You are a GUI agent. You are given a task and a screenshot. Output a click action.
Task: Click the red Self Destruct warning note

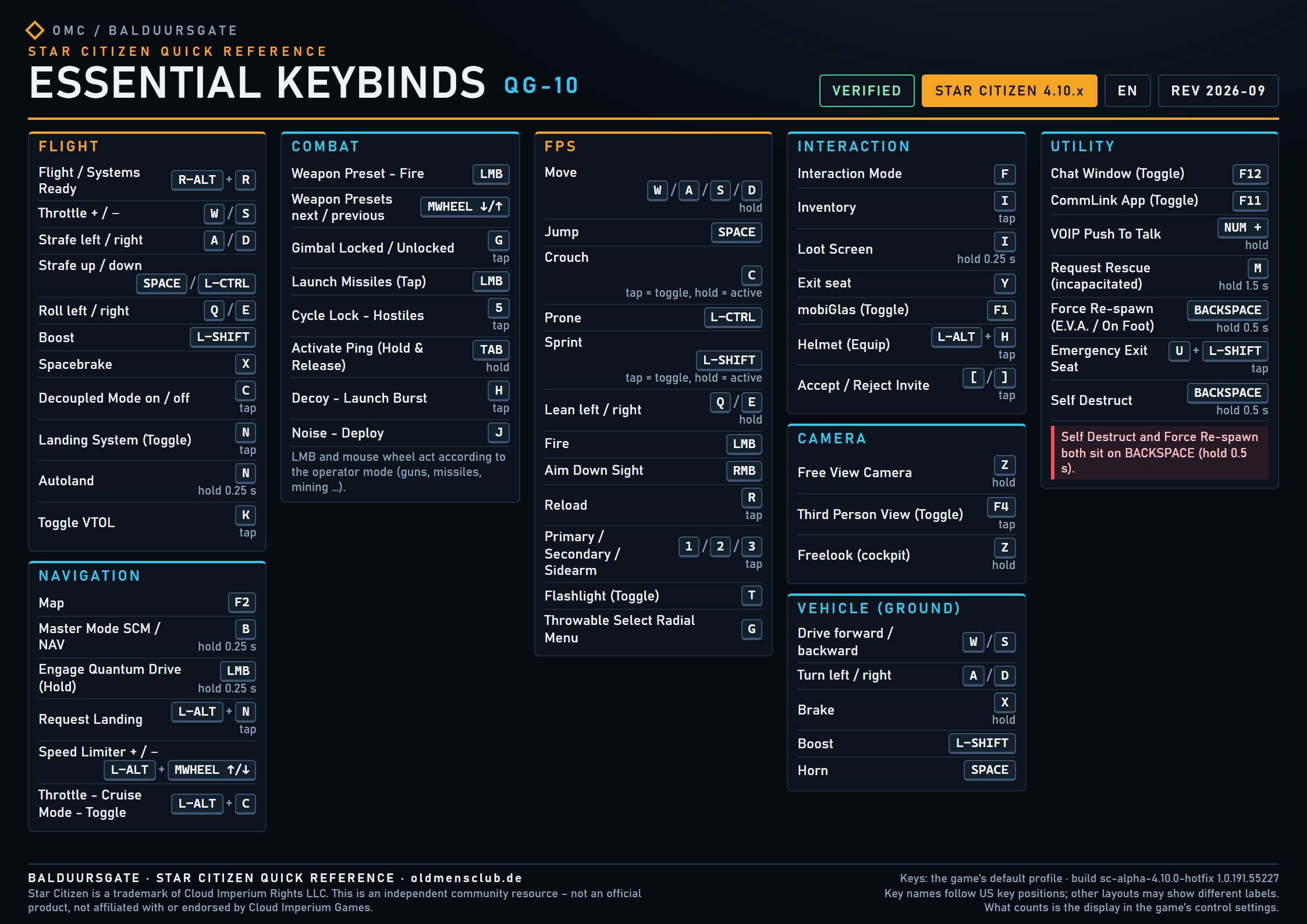(x=1160, y=453)
